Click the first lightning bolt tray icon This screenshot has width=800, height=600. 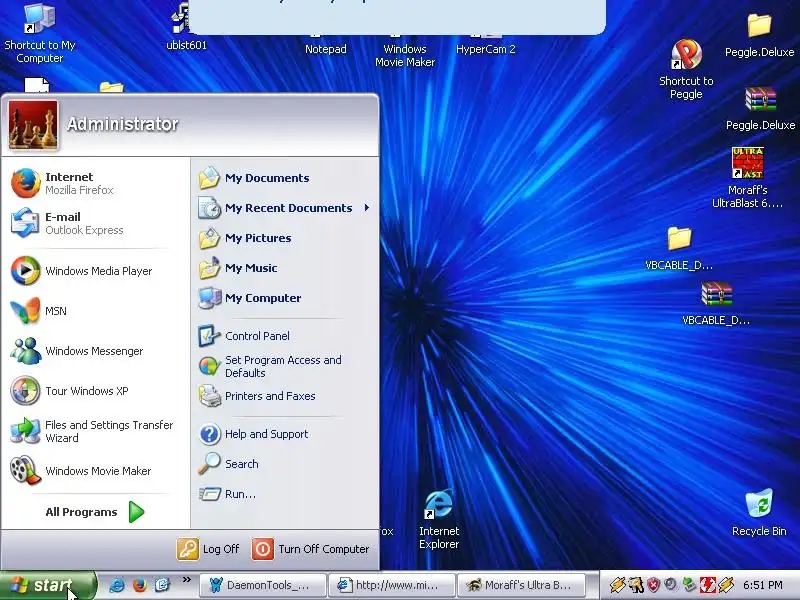coord(617,585)
